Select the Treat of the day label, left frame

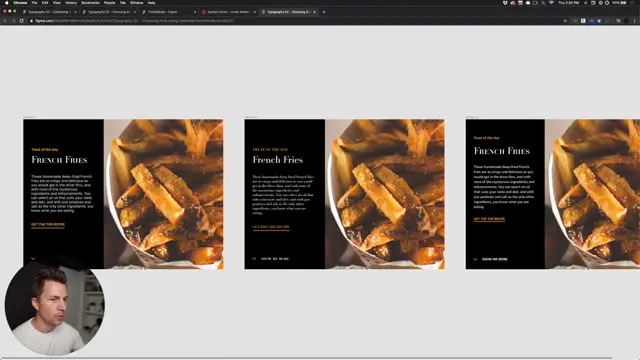tap(44, 149)
